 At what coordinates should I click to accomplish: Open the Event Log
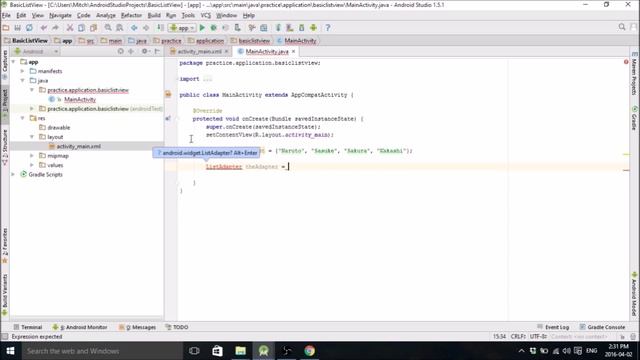(x=553, y=327)
